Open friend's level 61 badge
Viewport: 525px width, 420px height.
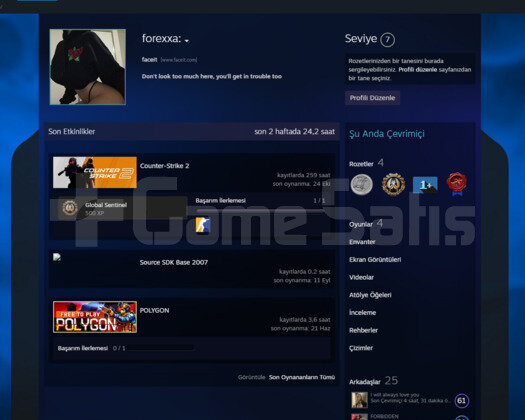[462, 401]
